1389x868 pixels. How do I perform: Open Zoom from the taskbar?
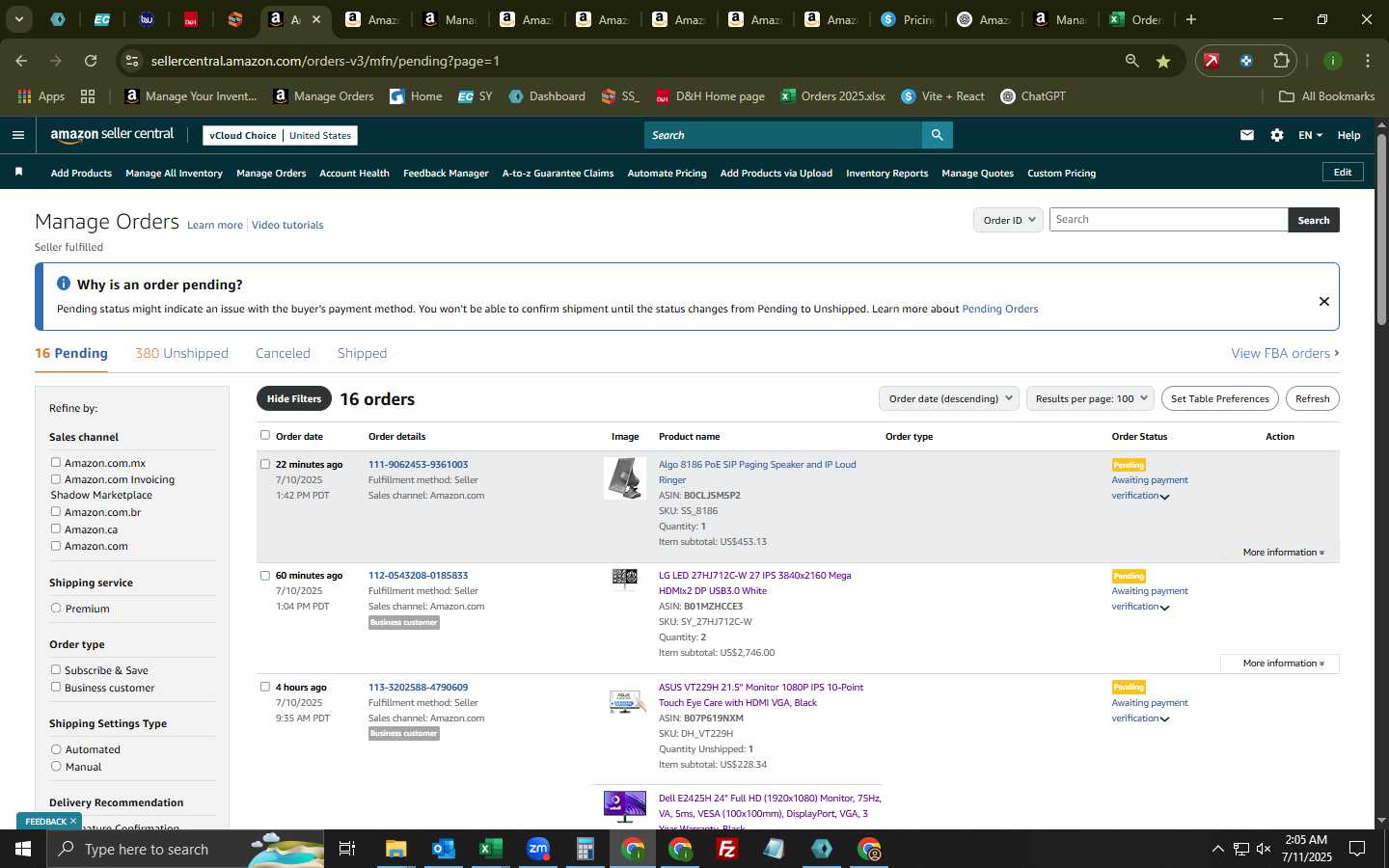coord(537,849)
